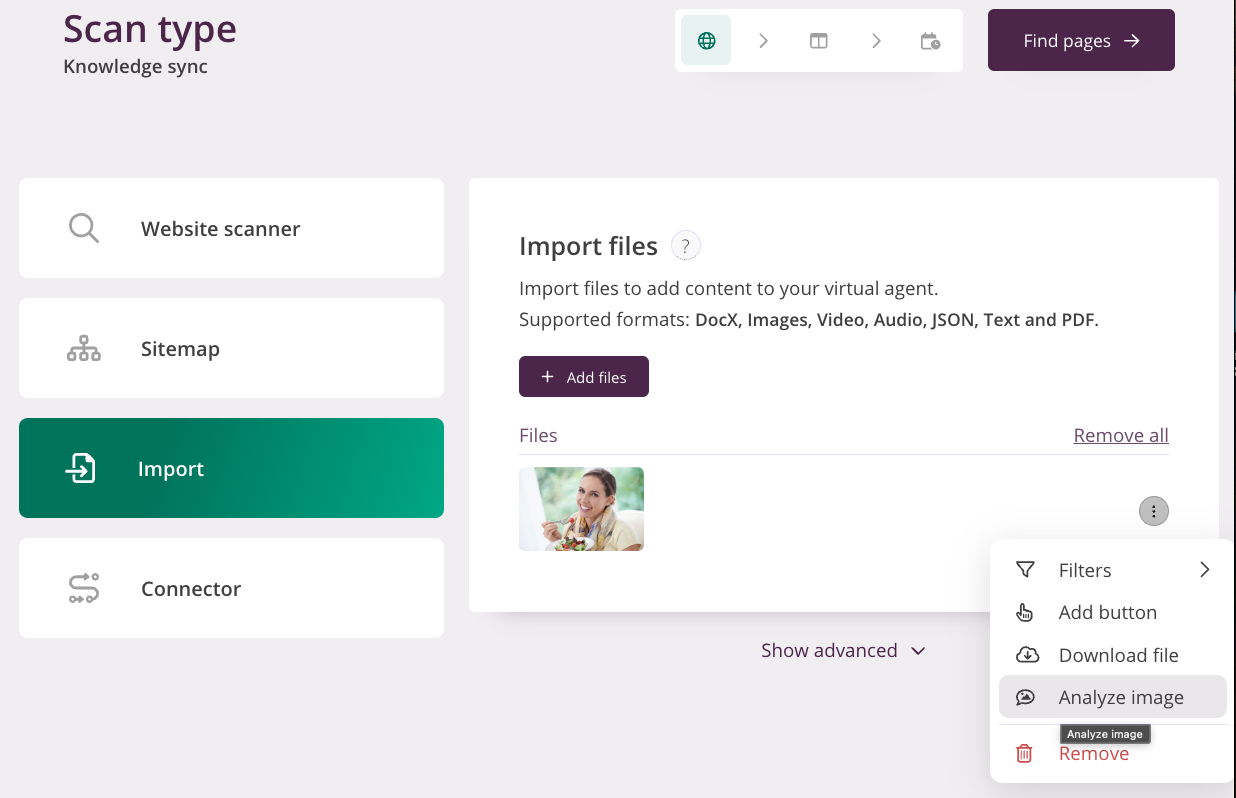Click the three-dot file options button
Screen dimensions: 1236x798
[1154, 512]
